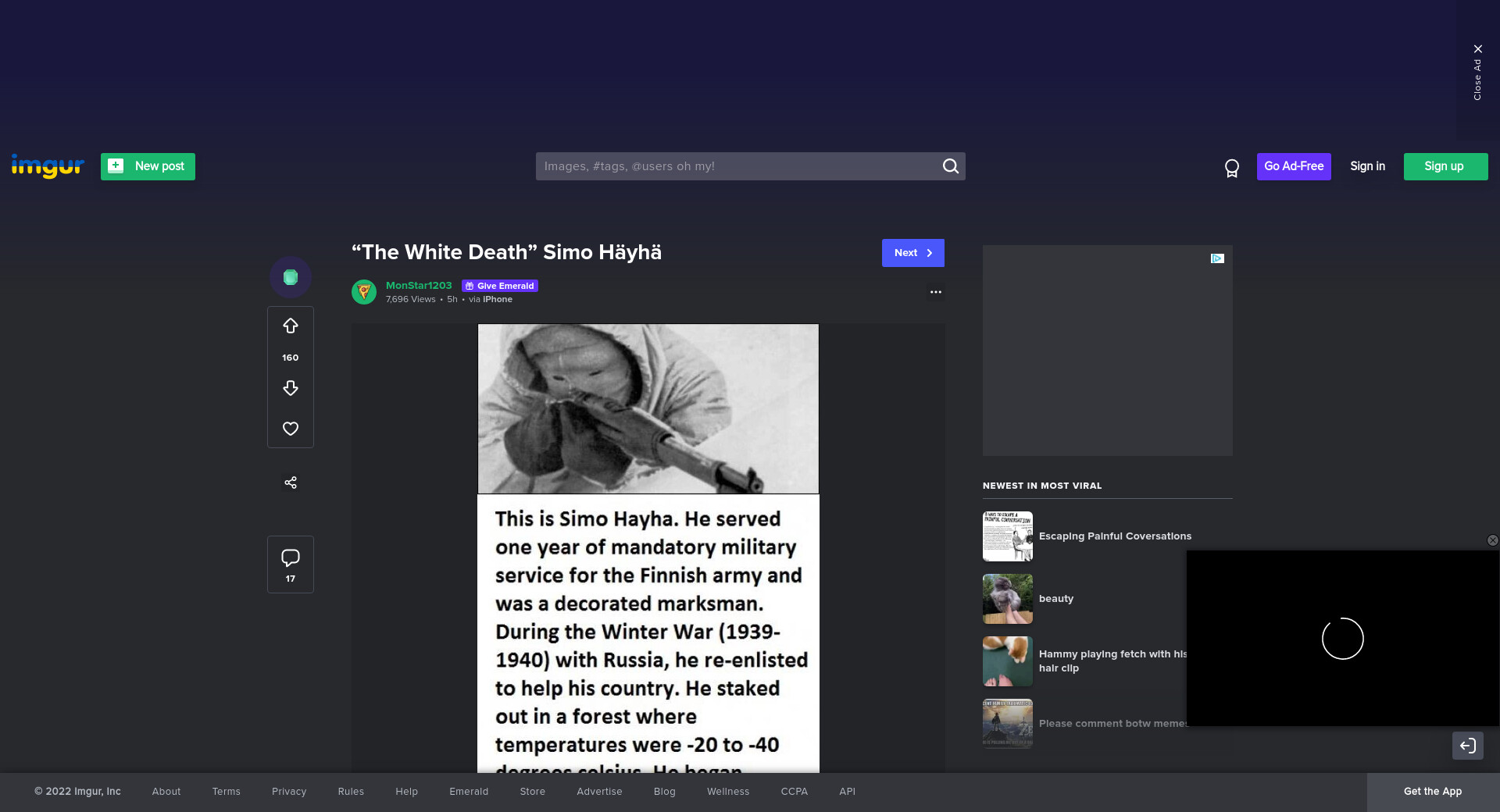Open the share options icon
The image size is (1500, 812).
click(290, 483)
